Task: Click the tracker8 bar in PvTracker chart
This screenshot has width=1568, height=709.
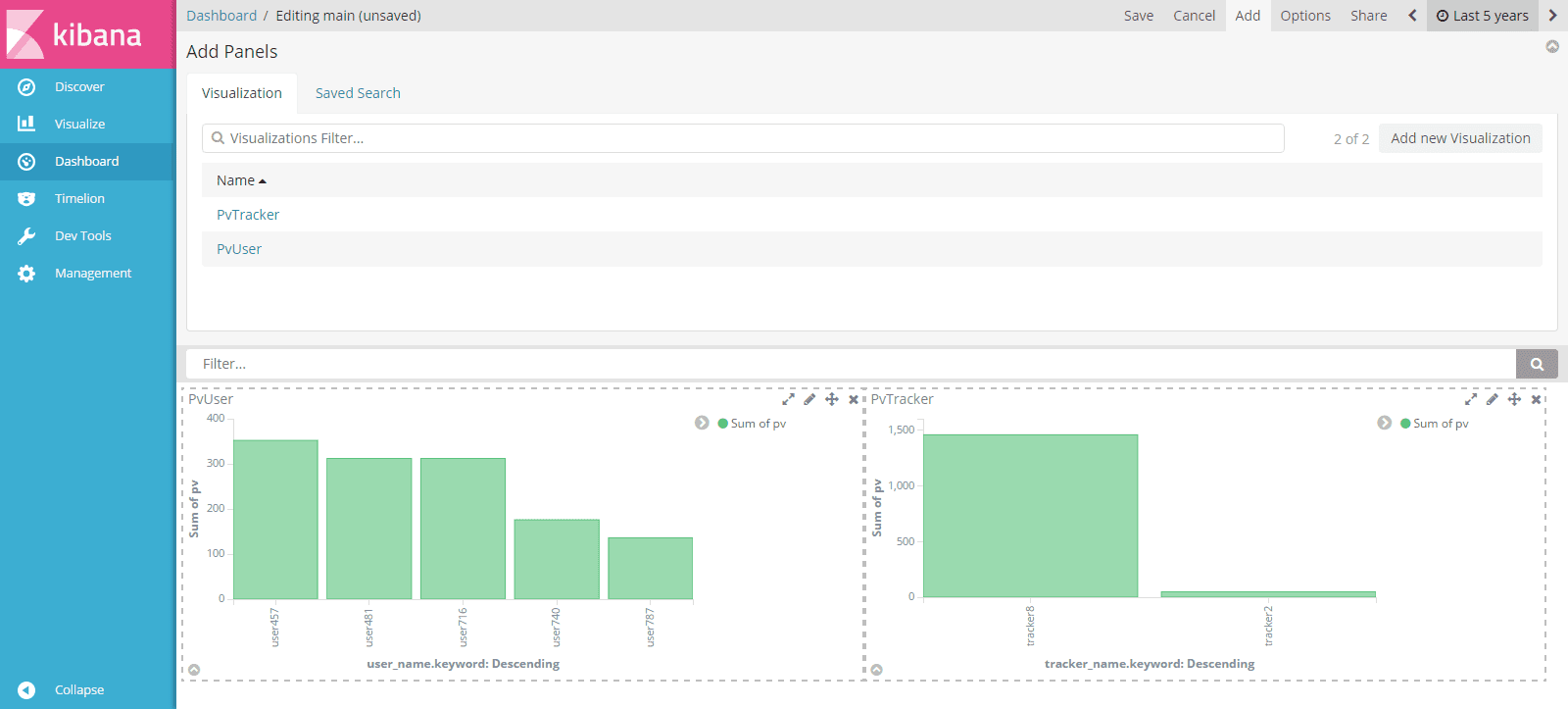Action: tap(1030, 516)
